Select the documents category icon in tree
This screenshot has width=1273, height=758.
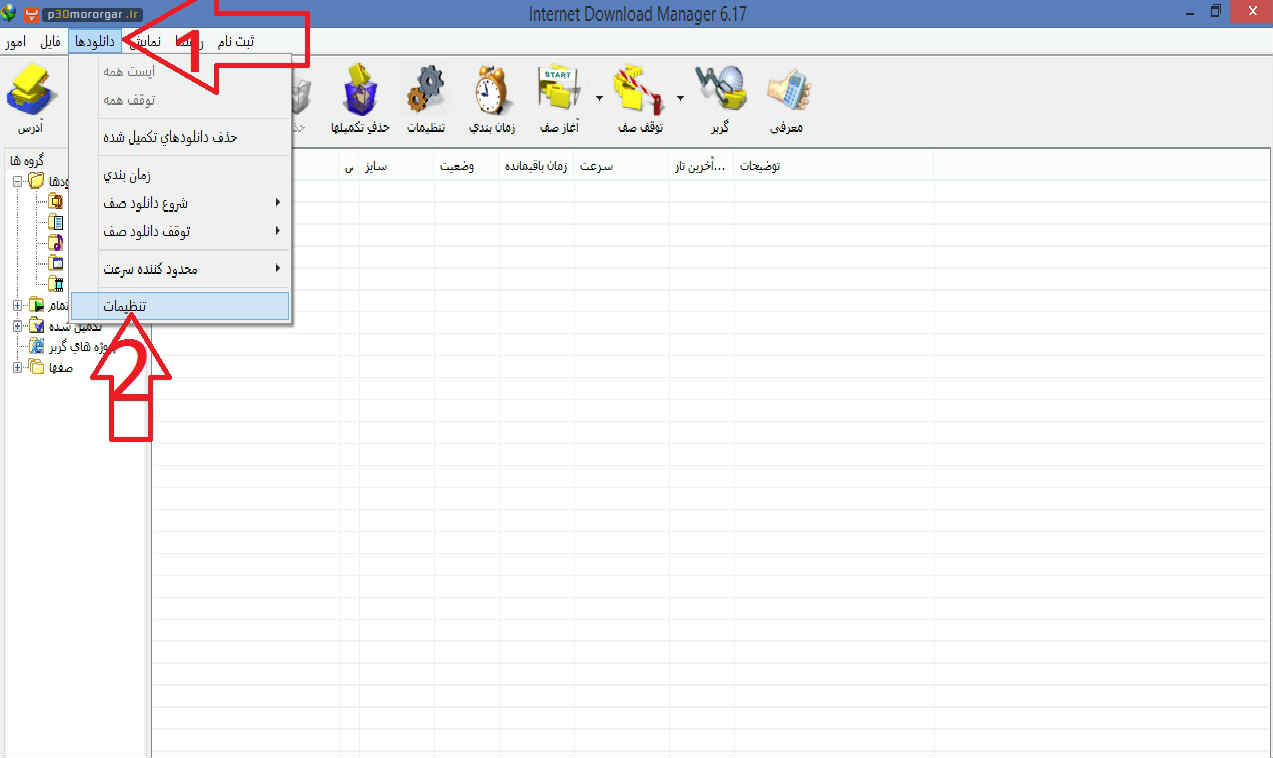click(x=56, y=222)
